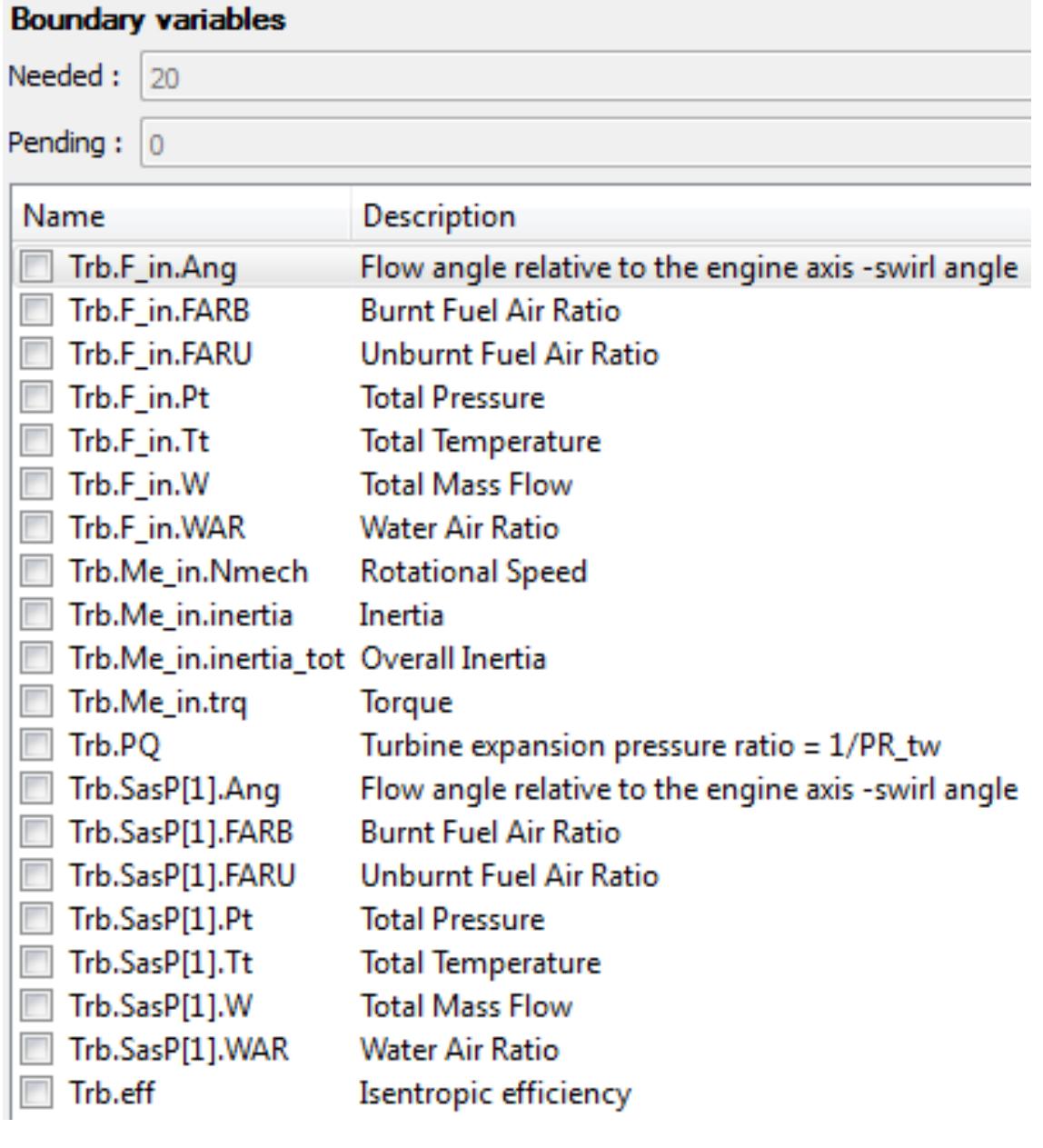
Task: Toggle the Trb.F_in.Tt checkbox
Action: point(38,443)
